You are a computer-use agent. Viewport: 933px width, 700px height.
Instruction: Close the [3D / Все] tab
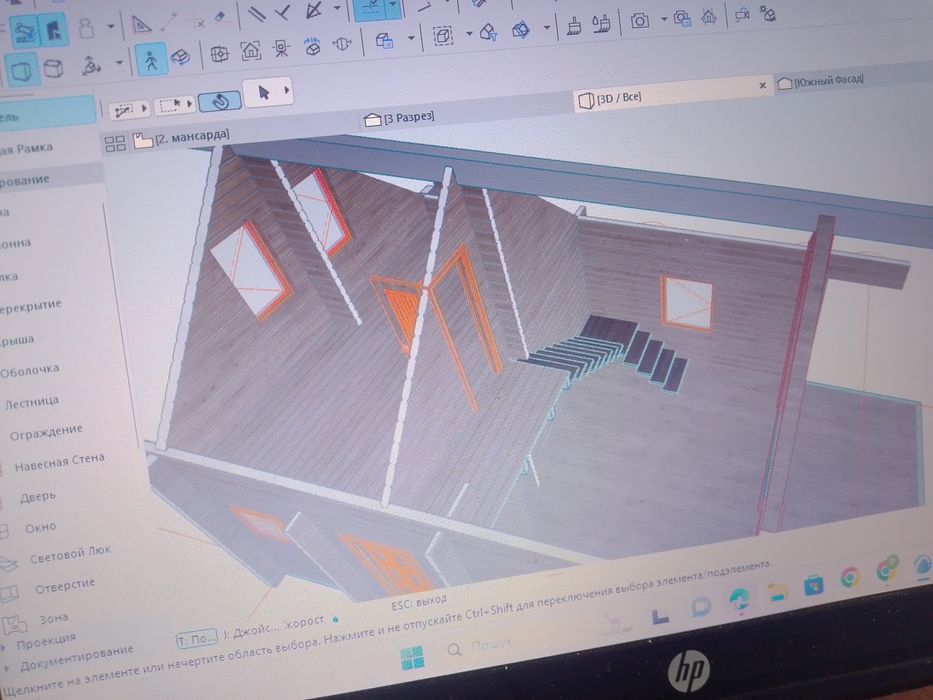coord(762,86)
